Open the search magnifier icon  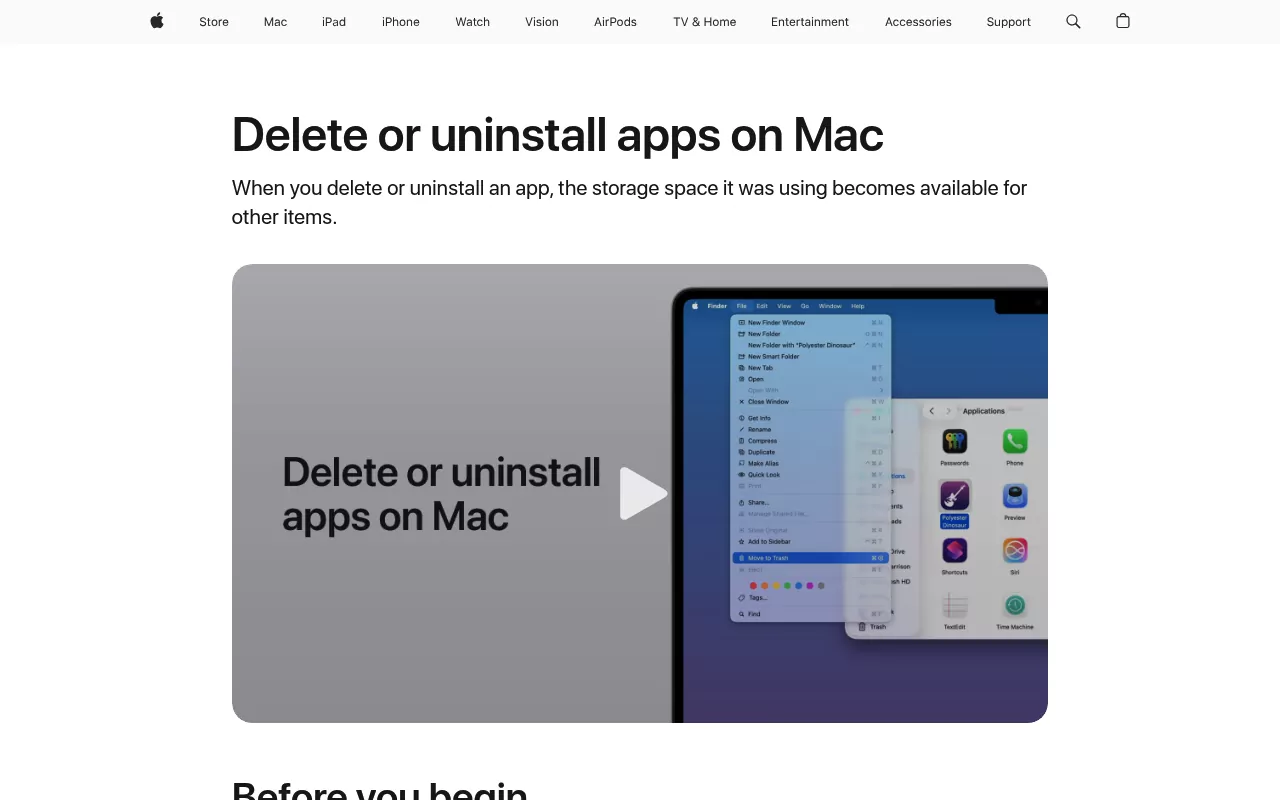tap(1073, 21)
